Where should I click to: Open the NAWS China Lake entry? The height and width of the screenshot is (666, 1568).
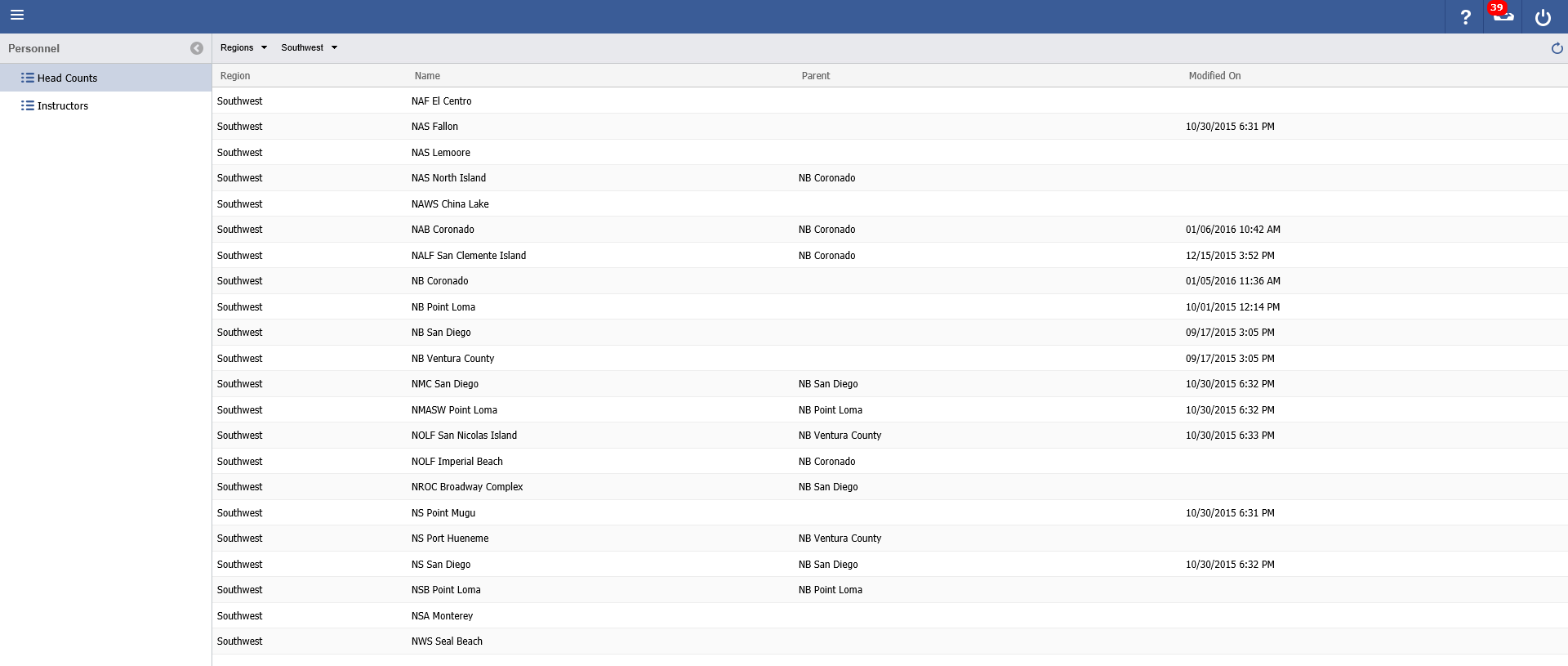(x=450, y=204)
